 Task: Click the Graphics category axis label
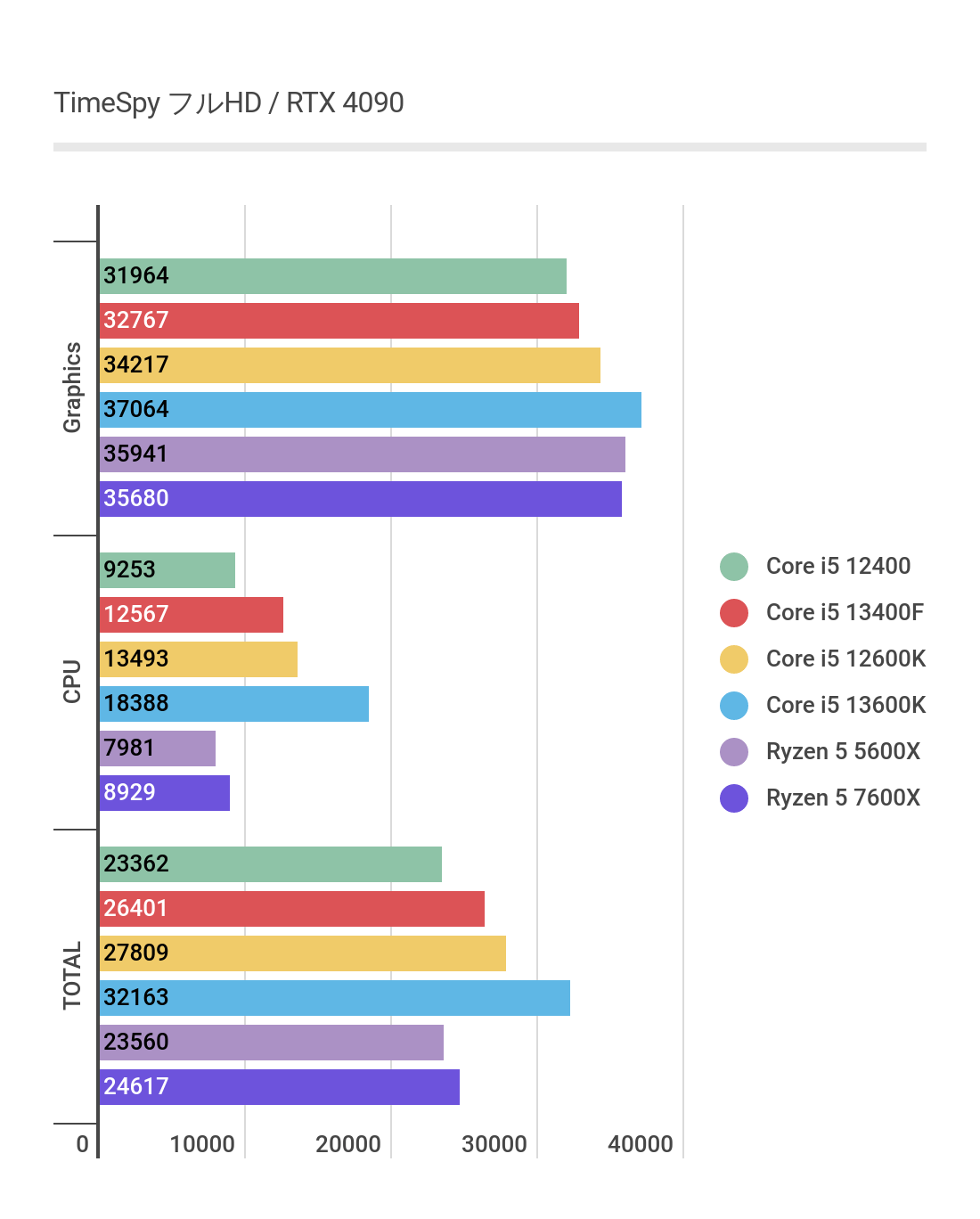coord(72,388)
